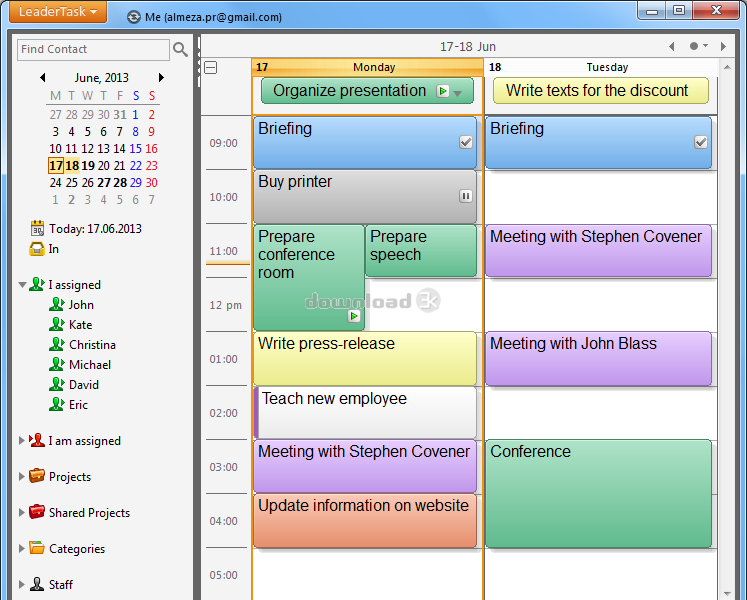Expand the Shared Projects group

pyautogui.click(x=22, y=513)
